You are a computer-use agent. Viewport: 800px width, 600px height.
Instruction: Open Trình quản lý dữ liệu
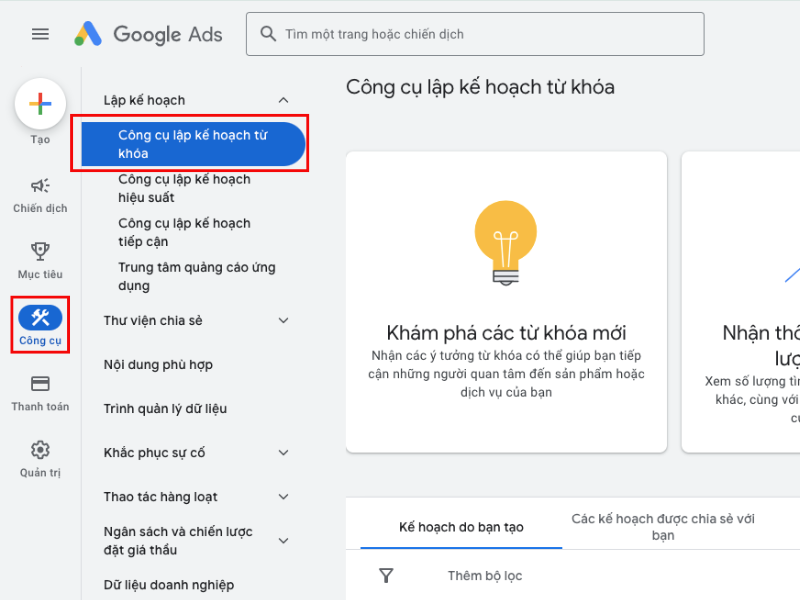click(x=165, y=409)
